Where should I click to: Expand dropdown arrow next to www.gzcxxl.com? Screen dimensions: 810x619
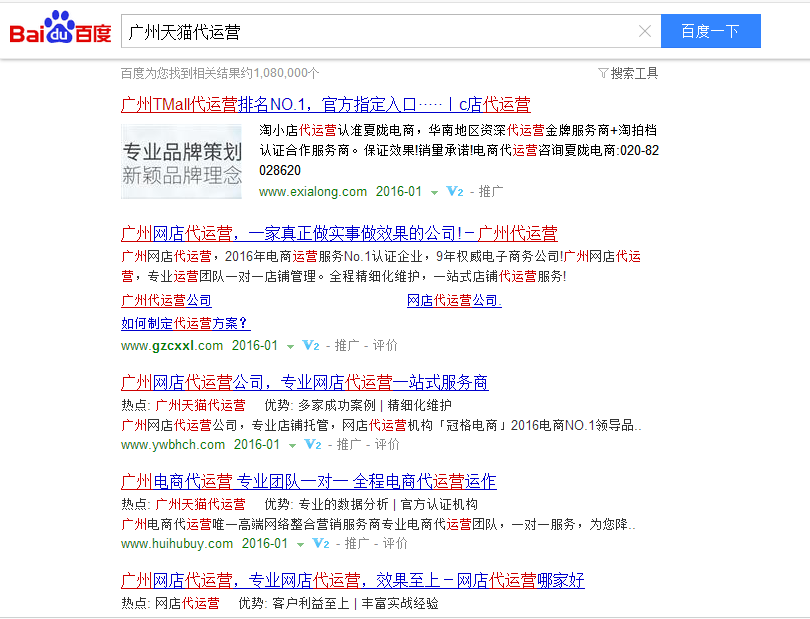290,347
